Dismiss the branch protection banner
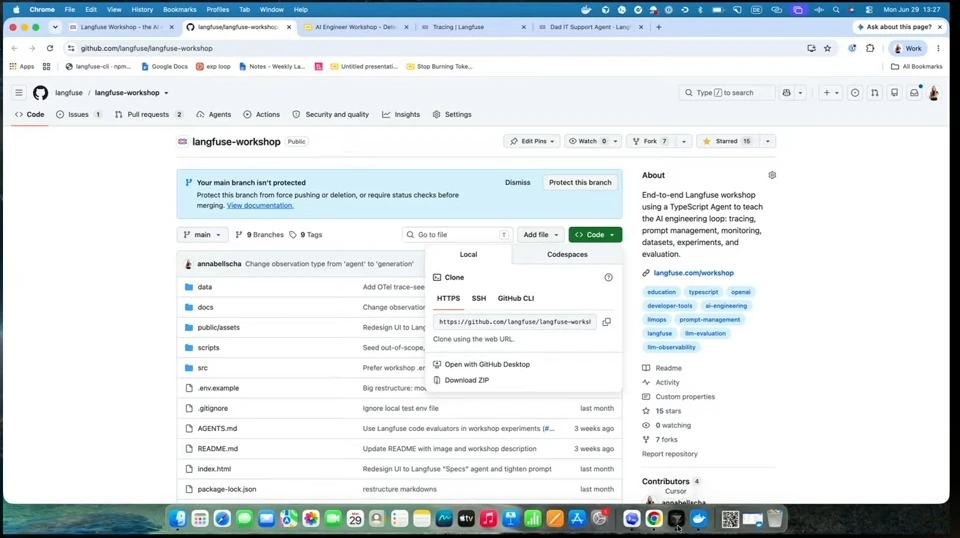 click(517, 182)
